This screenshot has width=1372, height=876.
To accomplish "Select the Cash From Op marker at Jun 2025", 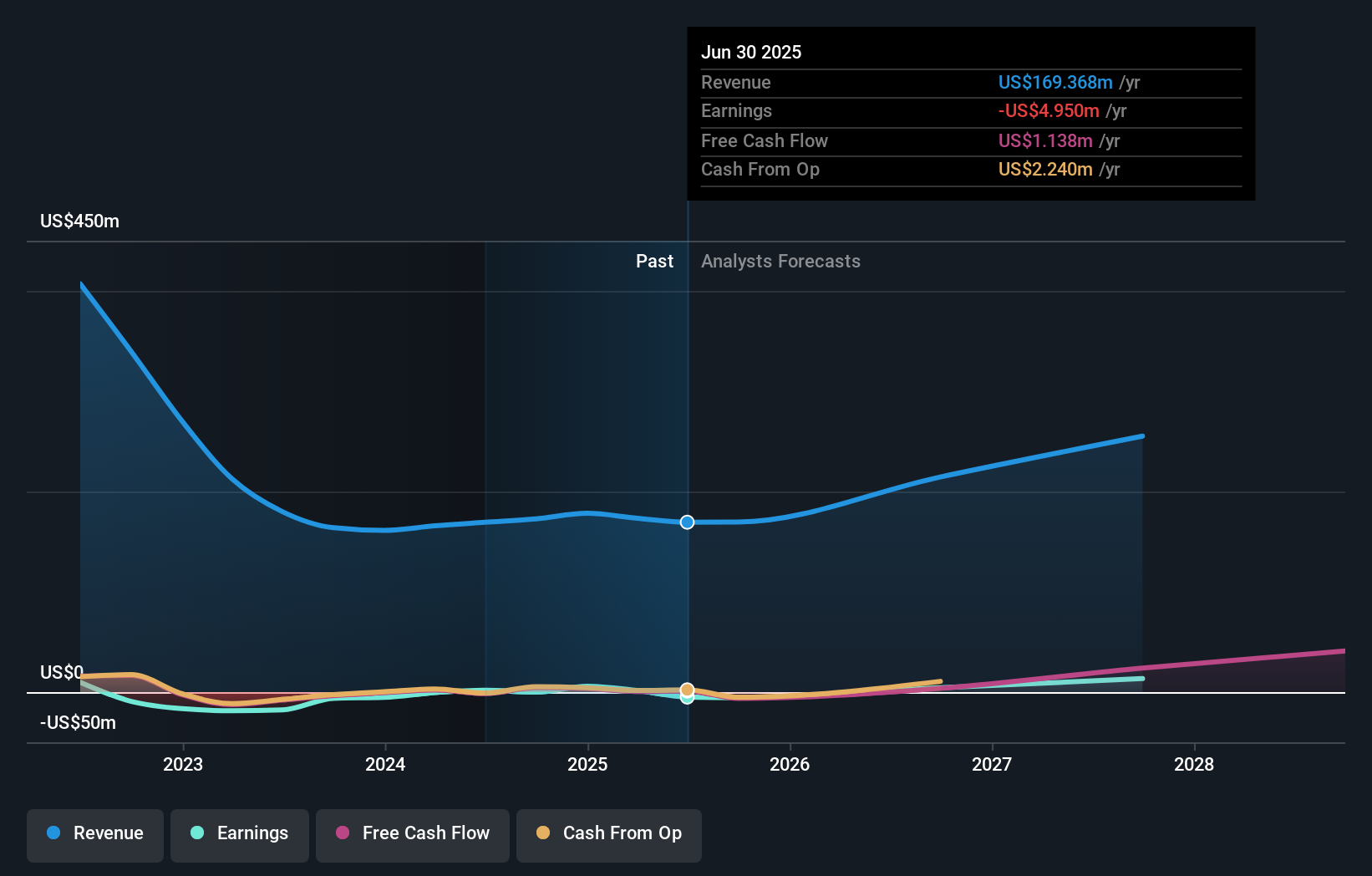I will (687, 690).
